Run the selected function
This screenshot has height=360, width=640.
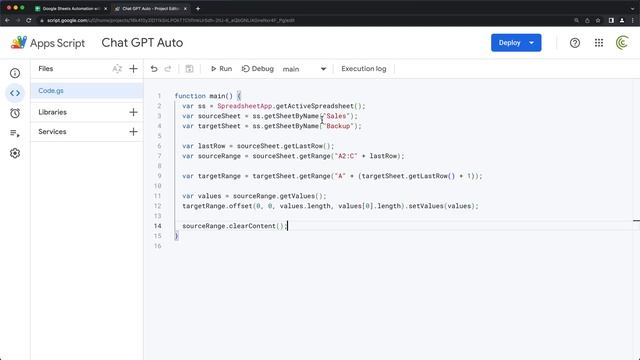coord(221,69)
